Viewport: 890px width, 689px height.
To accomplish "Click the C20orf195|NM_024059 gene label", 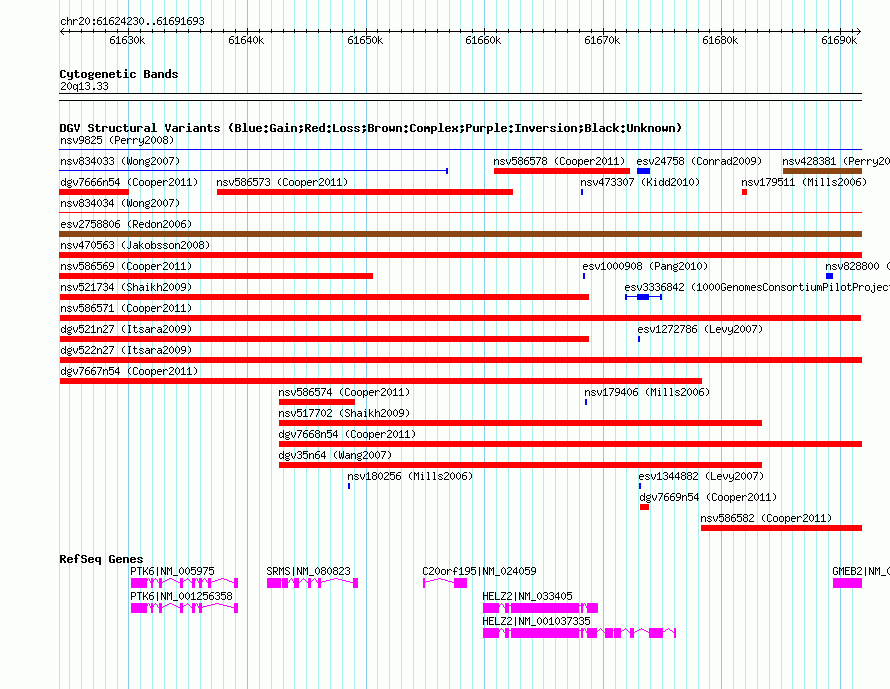I will coord(479,572).
